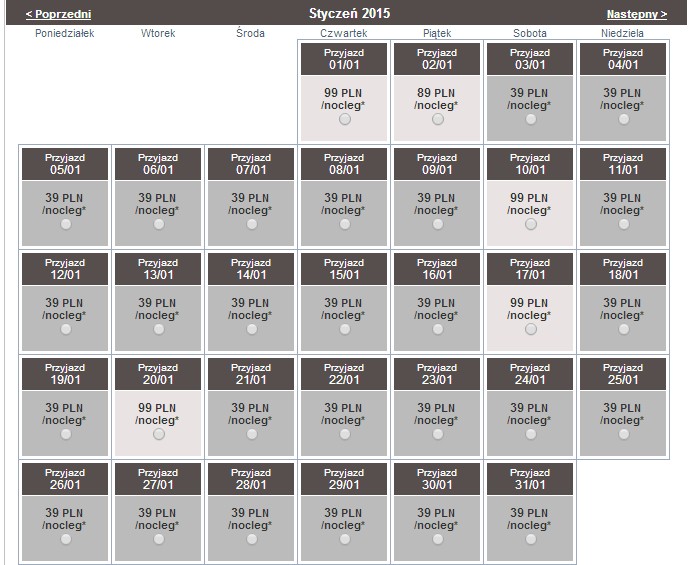Image resolution: width=695 pixels, height=565 pixels.
Task: Select arrival radio for 19/01
Action: (66, 434)
